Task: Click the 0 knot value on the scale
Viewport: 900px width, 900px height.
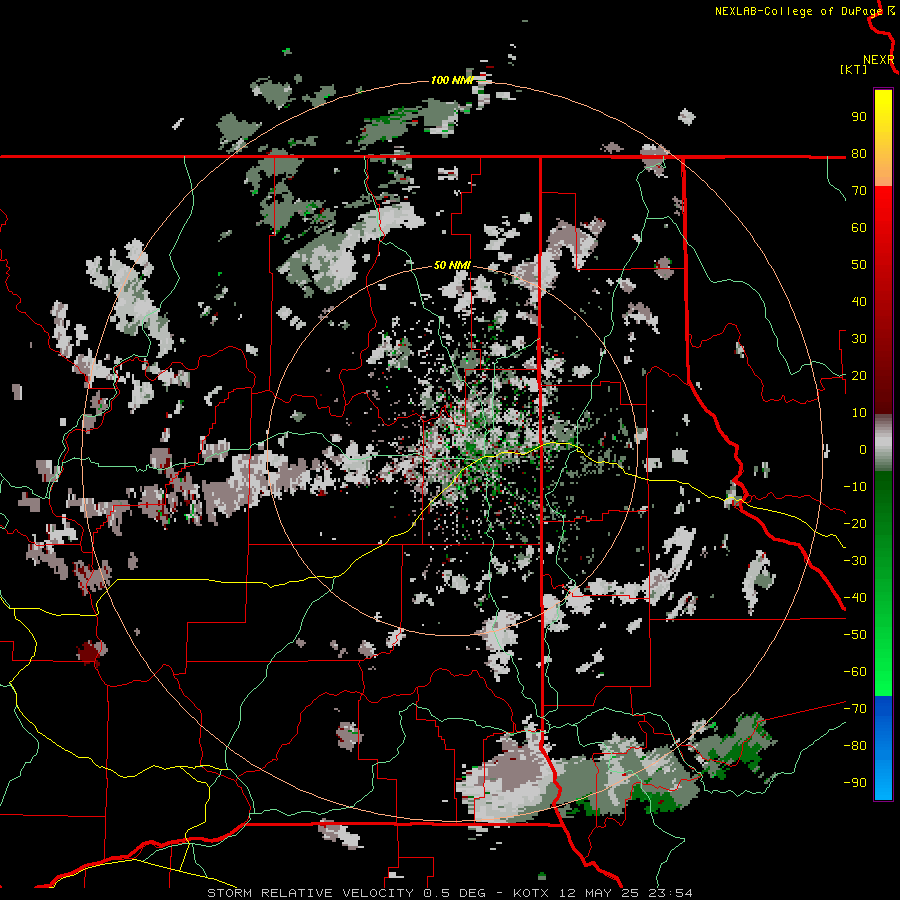Action: click(x=863, y=450)
